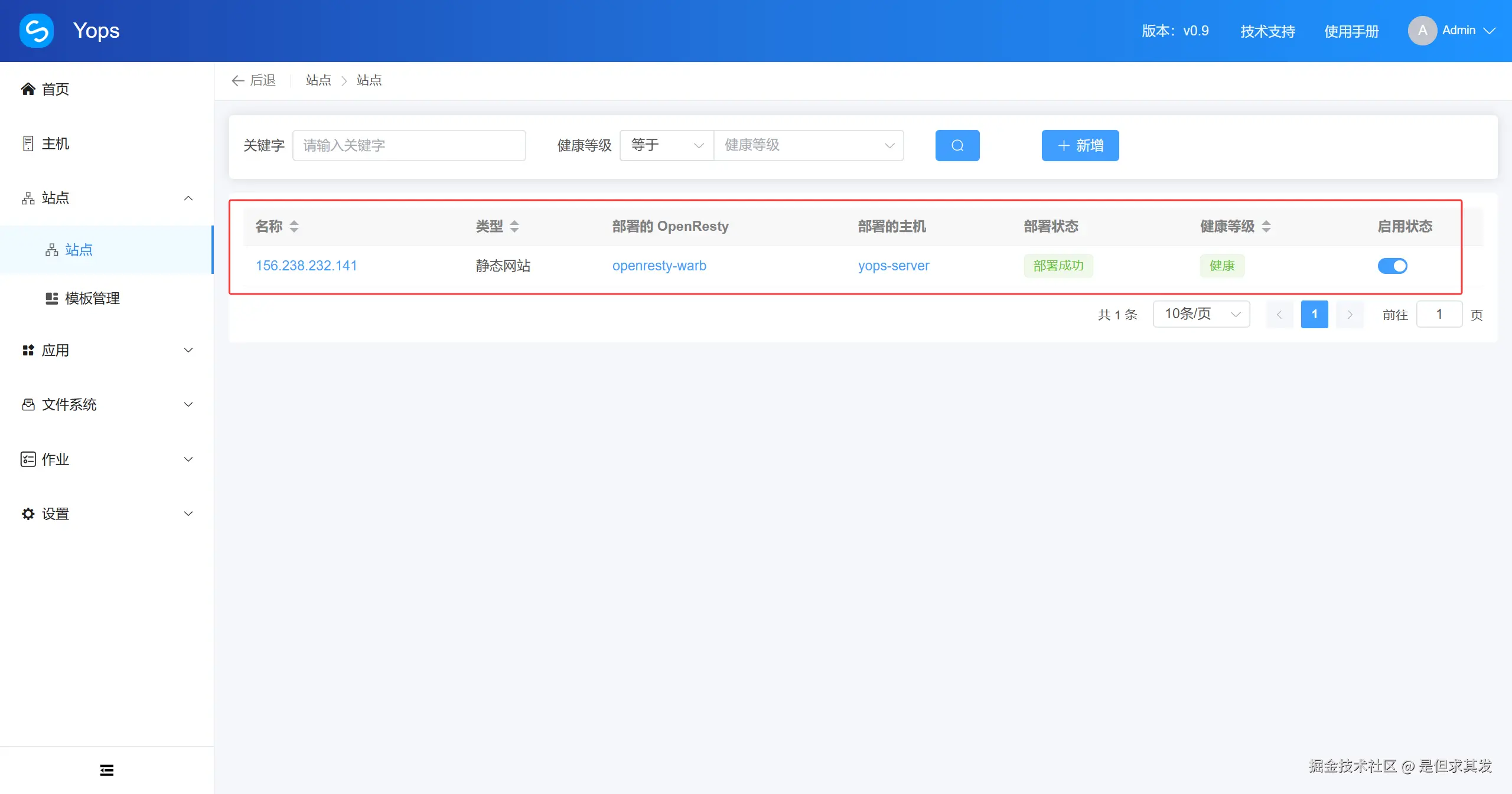The width and height of the screenshot is (1512, 794).
Task: Change the 10条/页 page size dropdown
Action: [x=1201, y=314]
